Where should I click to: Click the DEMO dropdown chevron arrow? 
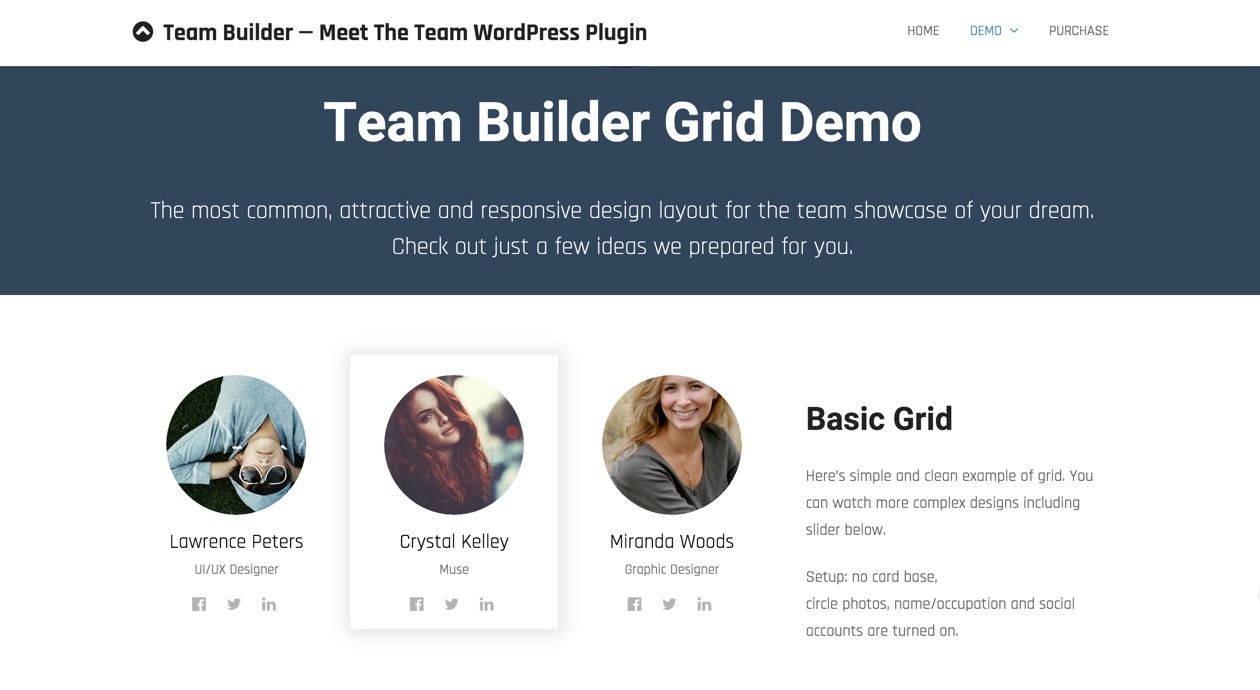(1014, 30)
